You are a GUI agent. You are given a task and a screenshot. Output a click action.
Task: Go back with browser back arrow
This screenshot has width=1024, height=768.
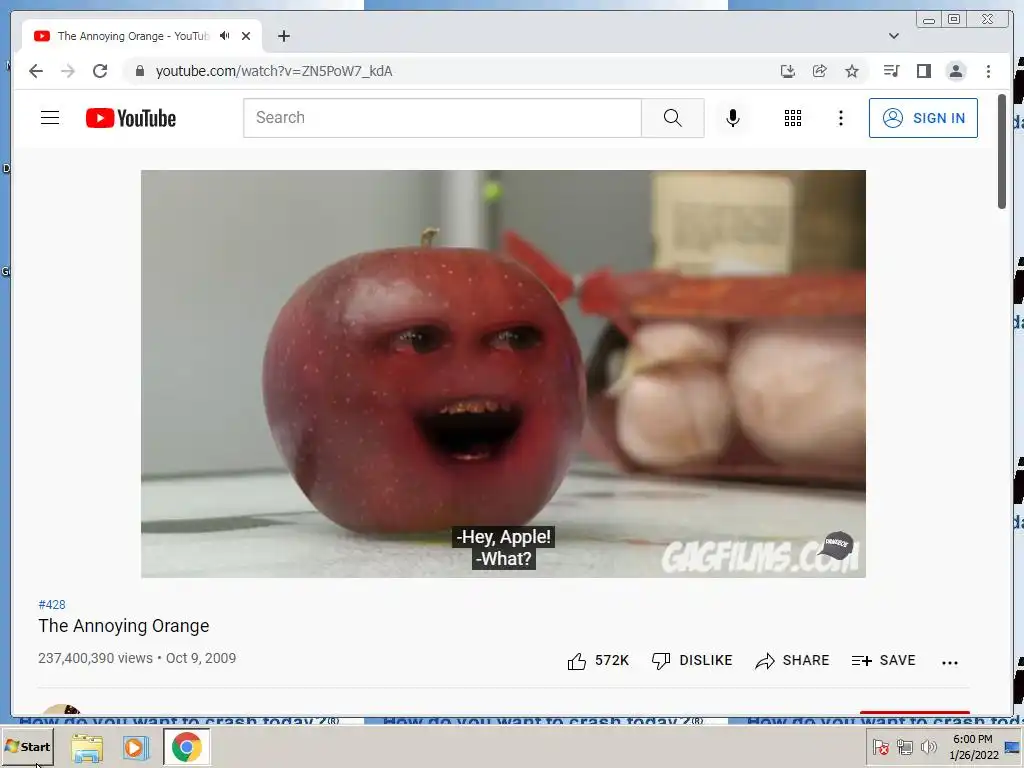click(x=36, y=71)
